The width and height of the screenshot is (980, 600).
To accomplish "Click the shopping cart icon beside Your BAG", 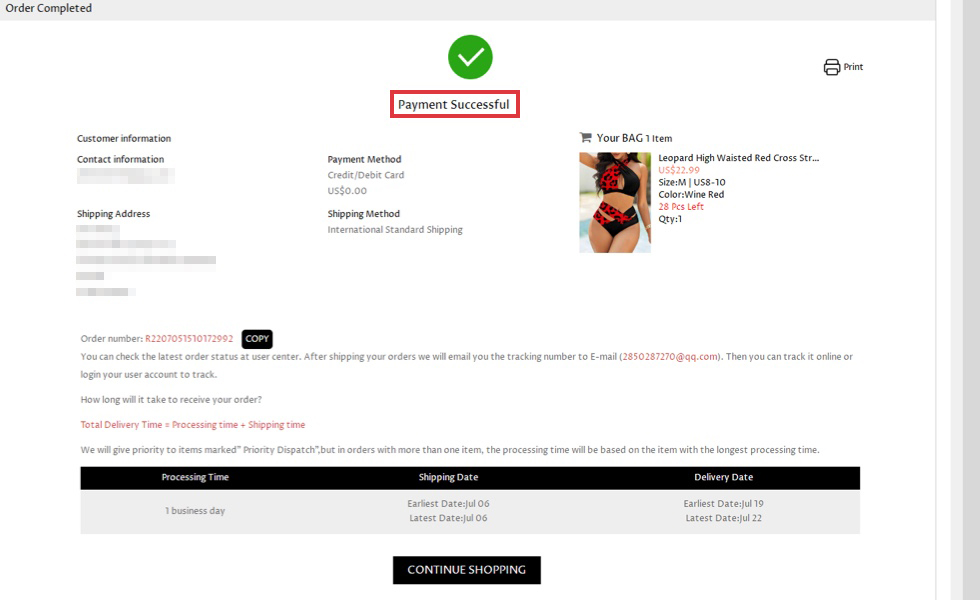I will coord(585,138).
